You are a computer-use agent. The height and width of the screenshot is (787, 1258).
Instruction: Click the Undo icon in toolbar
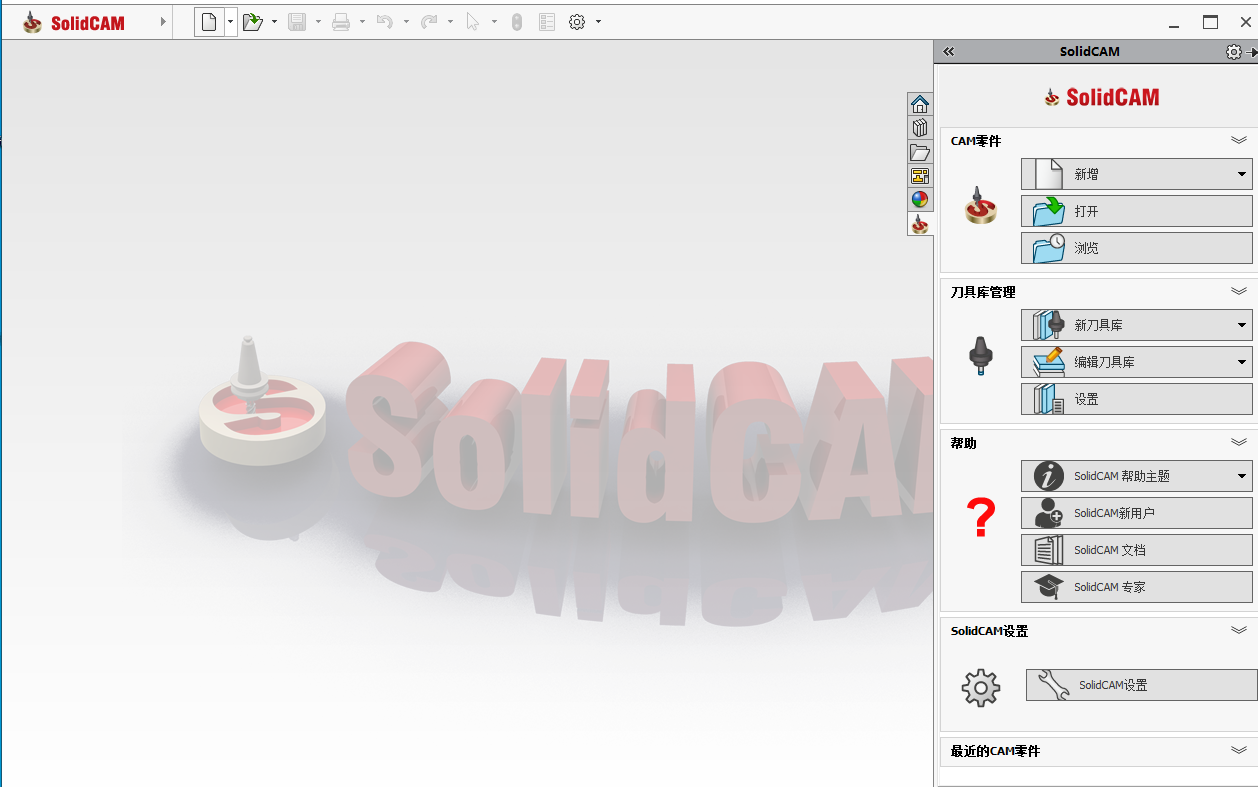click(x=385, y=22)
